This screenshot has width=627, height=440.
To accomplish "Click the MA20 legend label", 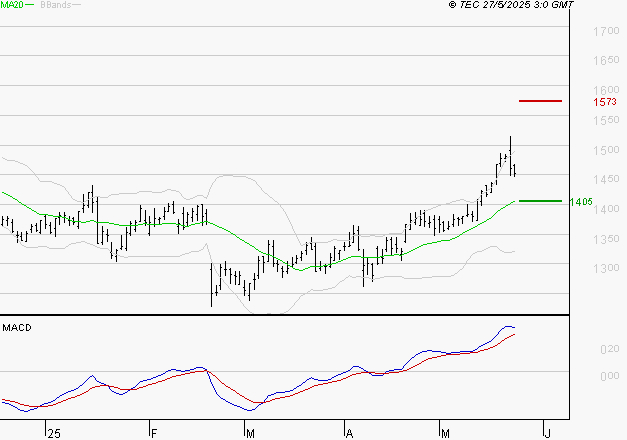I will tap(11, 5).
